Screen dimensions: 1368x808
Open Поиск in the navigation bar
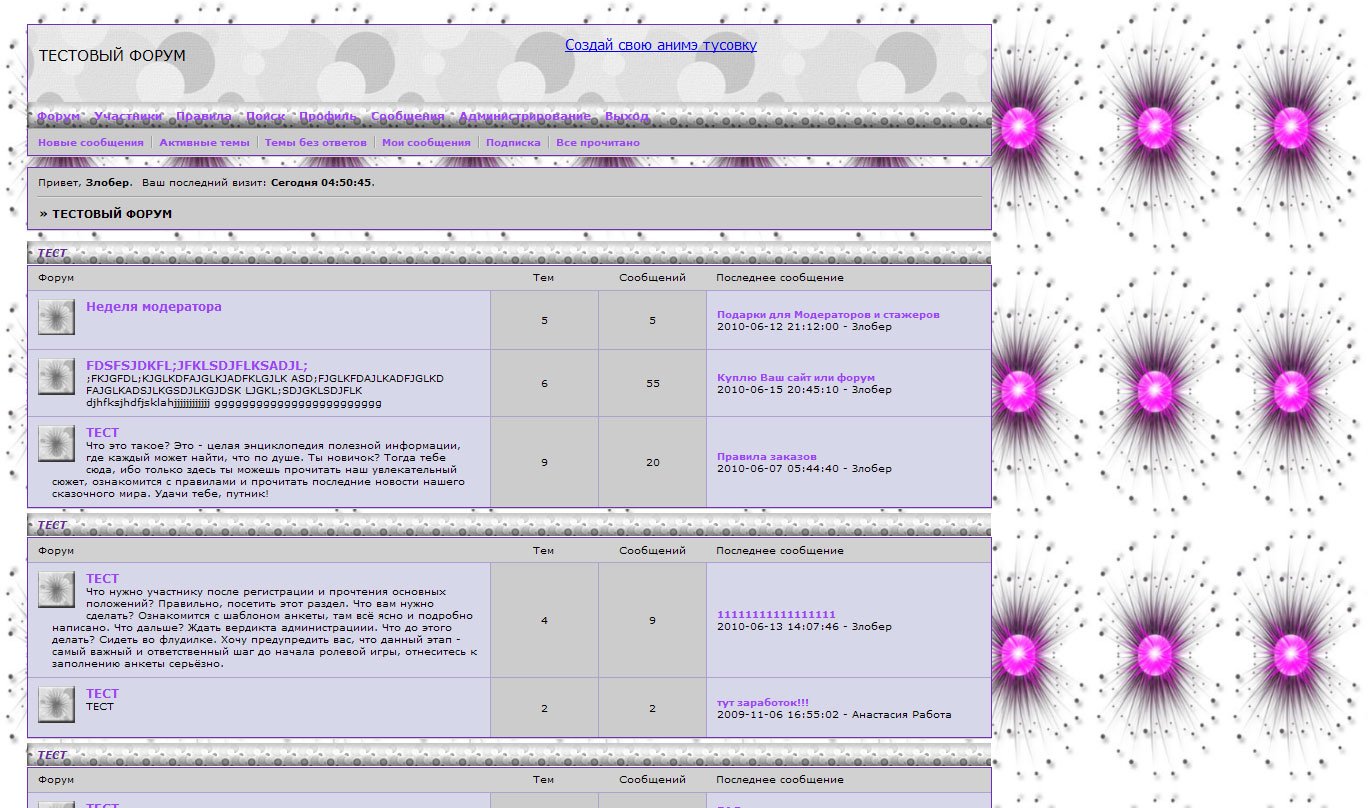point(265,116)
